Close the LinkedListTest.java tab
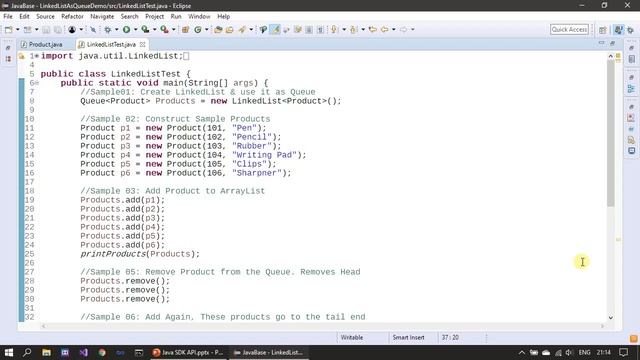Viewport: 640px width, 360px height. 142,44
